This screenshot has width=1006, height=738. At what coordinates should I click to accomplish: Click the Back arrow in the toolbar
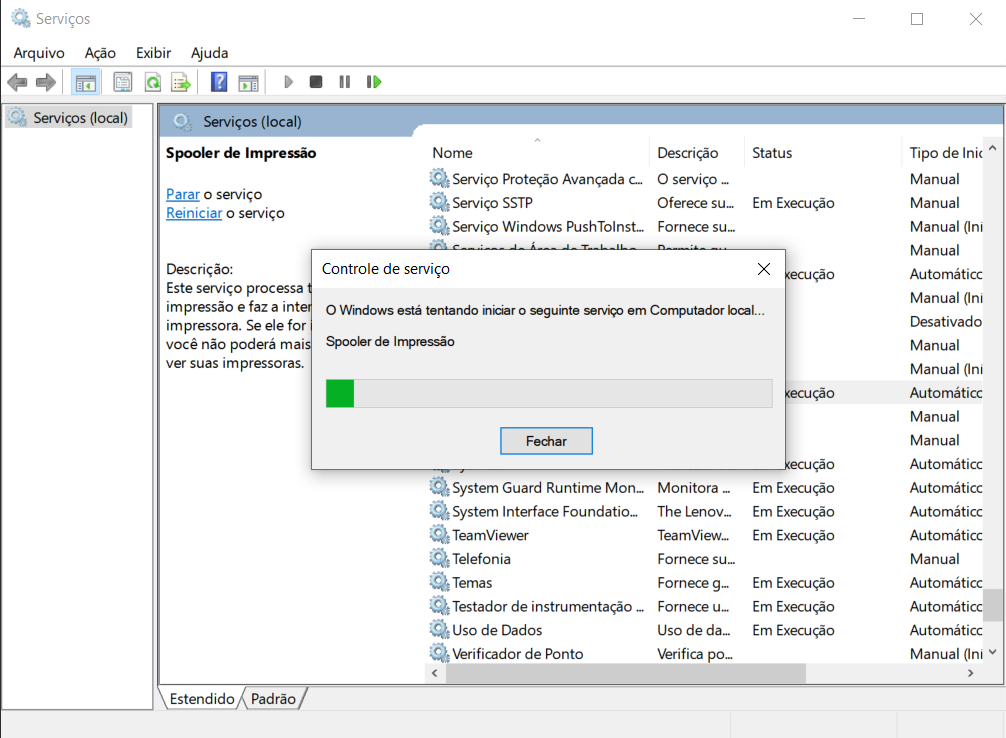(17, 82)
